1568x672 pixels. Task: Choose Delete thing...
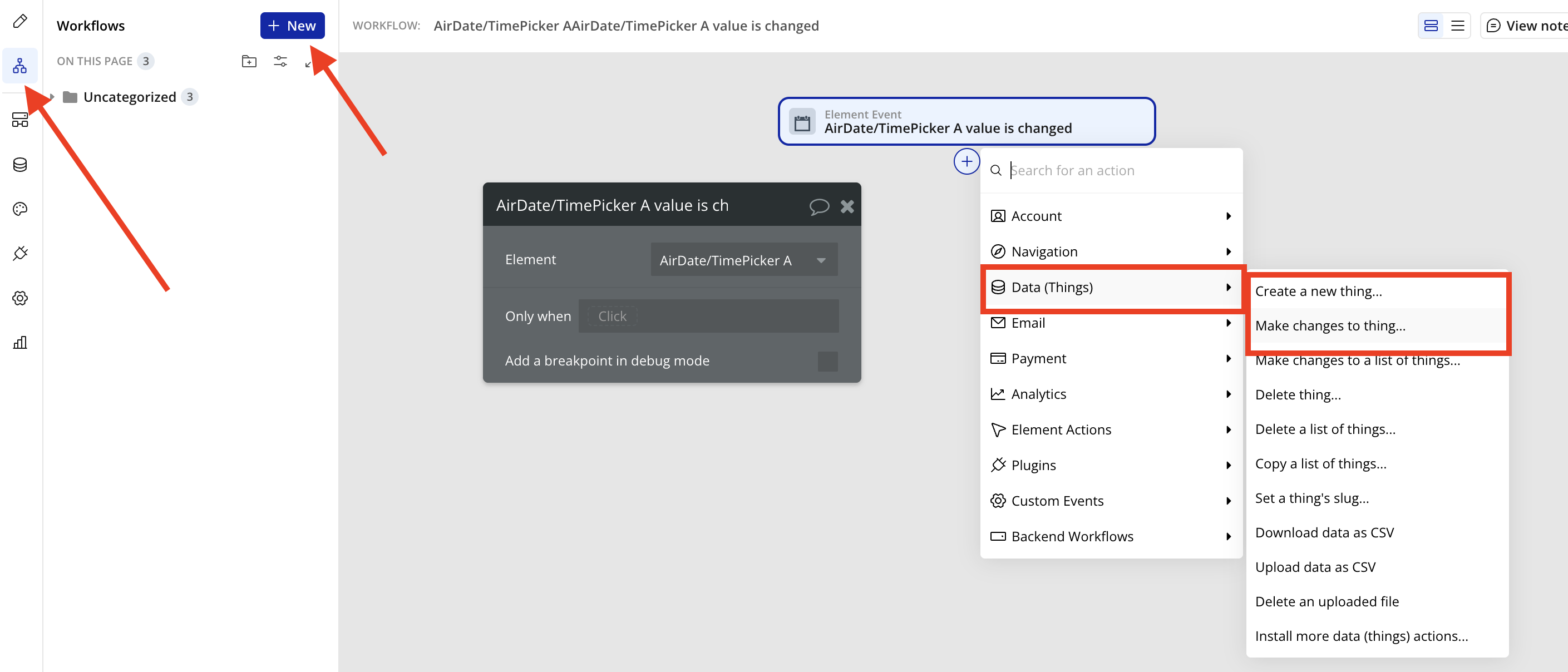click(1378, 395)
